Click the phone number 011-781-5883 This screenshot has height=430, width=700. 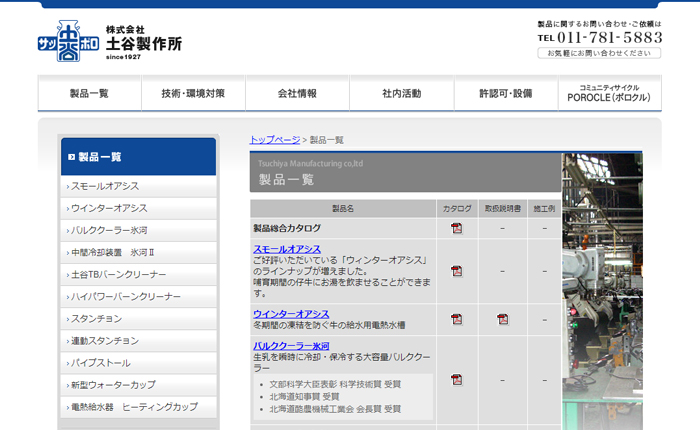(609, 38)
